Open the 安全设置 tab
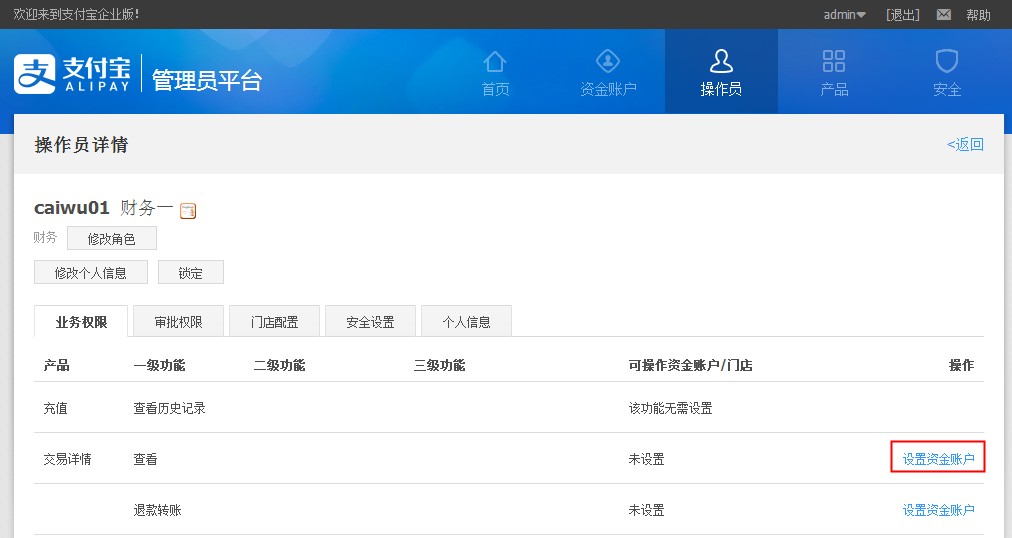 click(370, 322)
